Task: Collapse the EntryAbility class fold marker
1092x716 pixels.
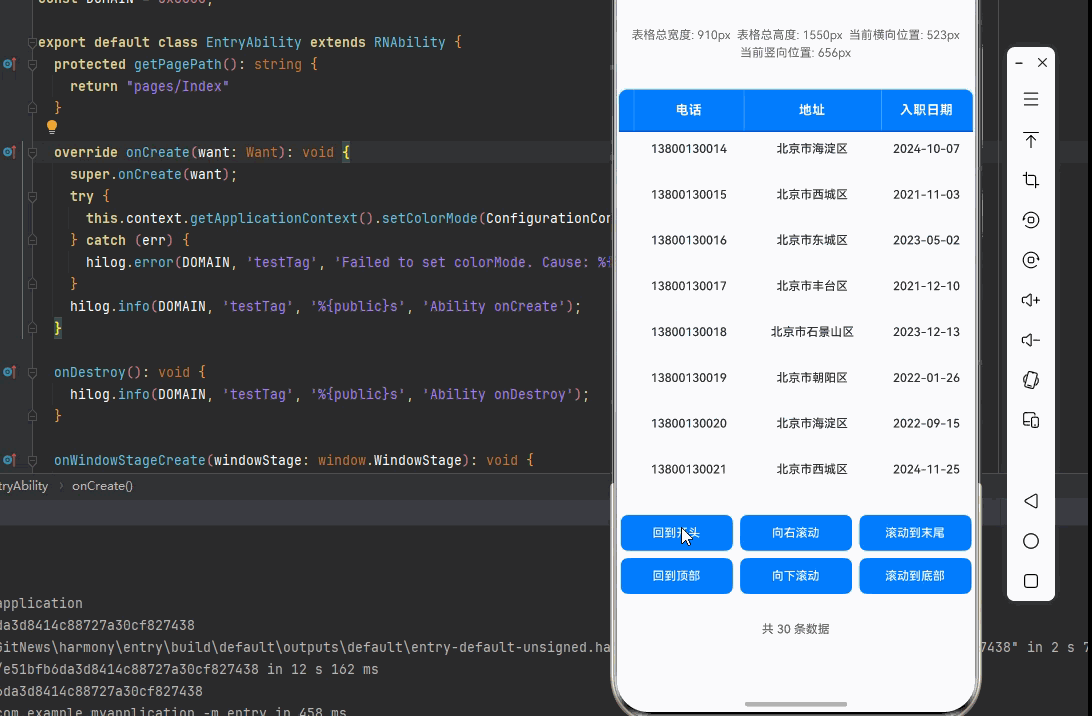Action: pyautogui.click(x=32, y=42)
